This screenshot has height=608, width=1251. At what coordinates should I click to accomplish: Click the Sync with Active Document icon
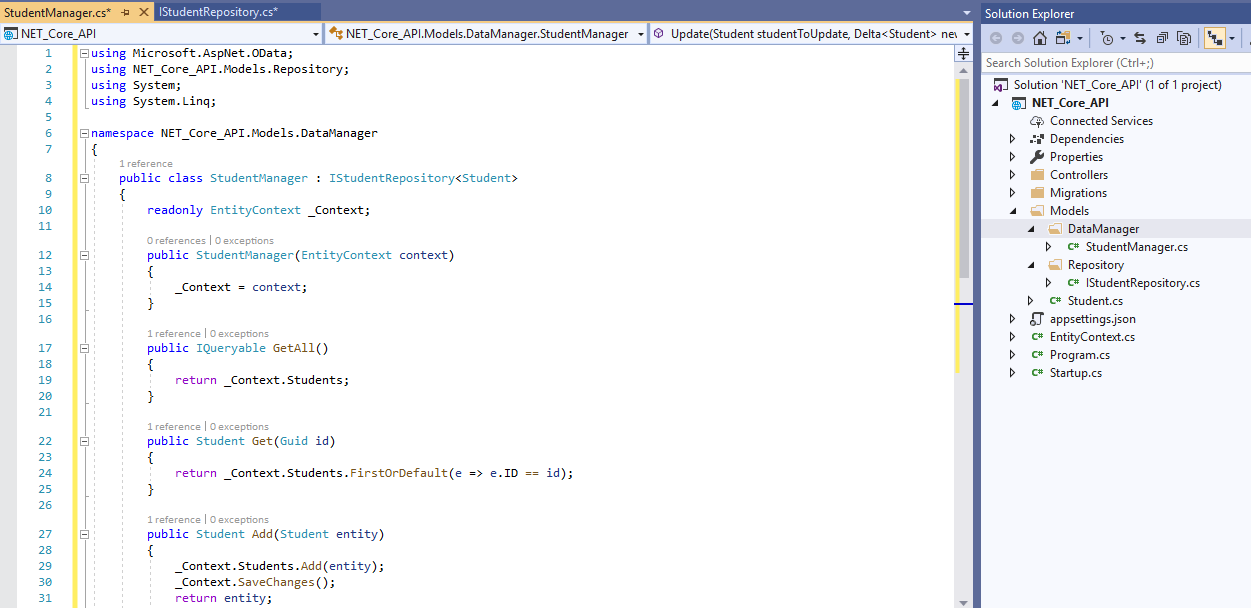pos(1138,37)
